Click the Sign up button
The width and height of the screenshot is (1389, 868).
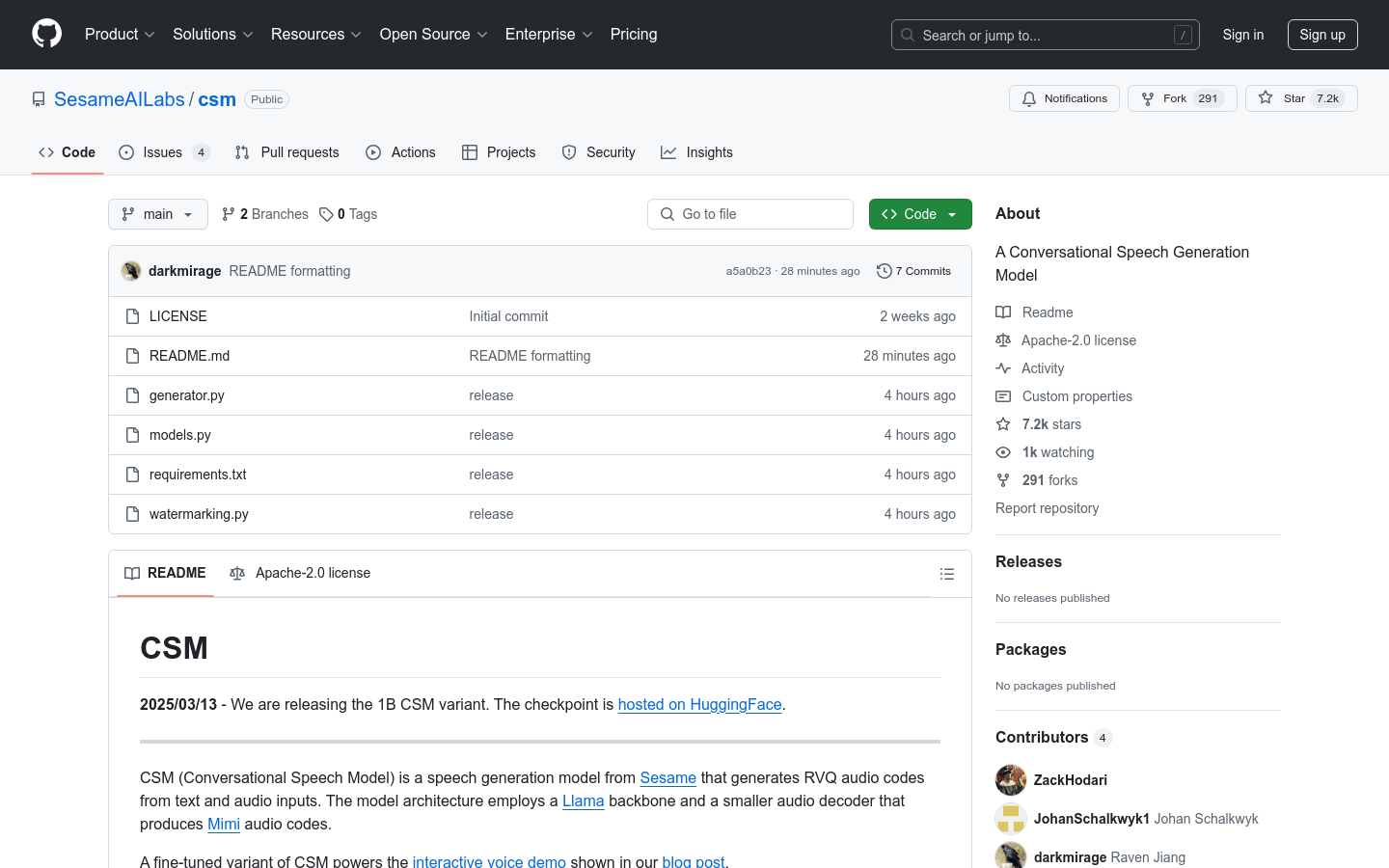point(1321,35)
